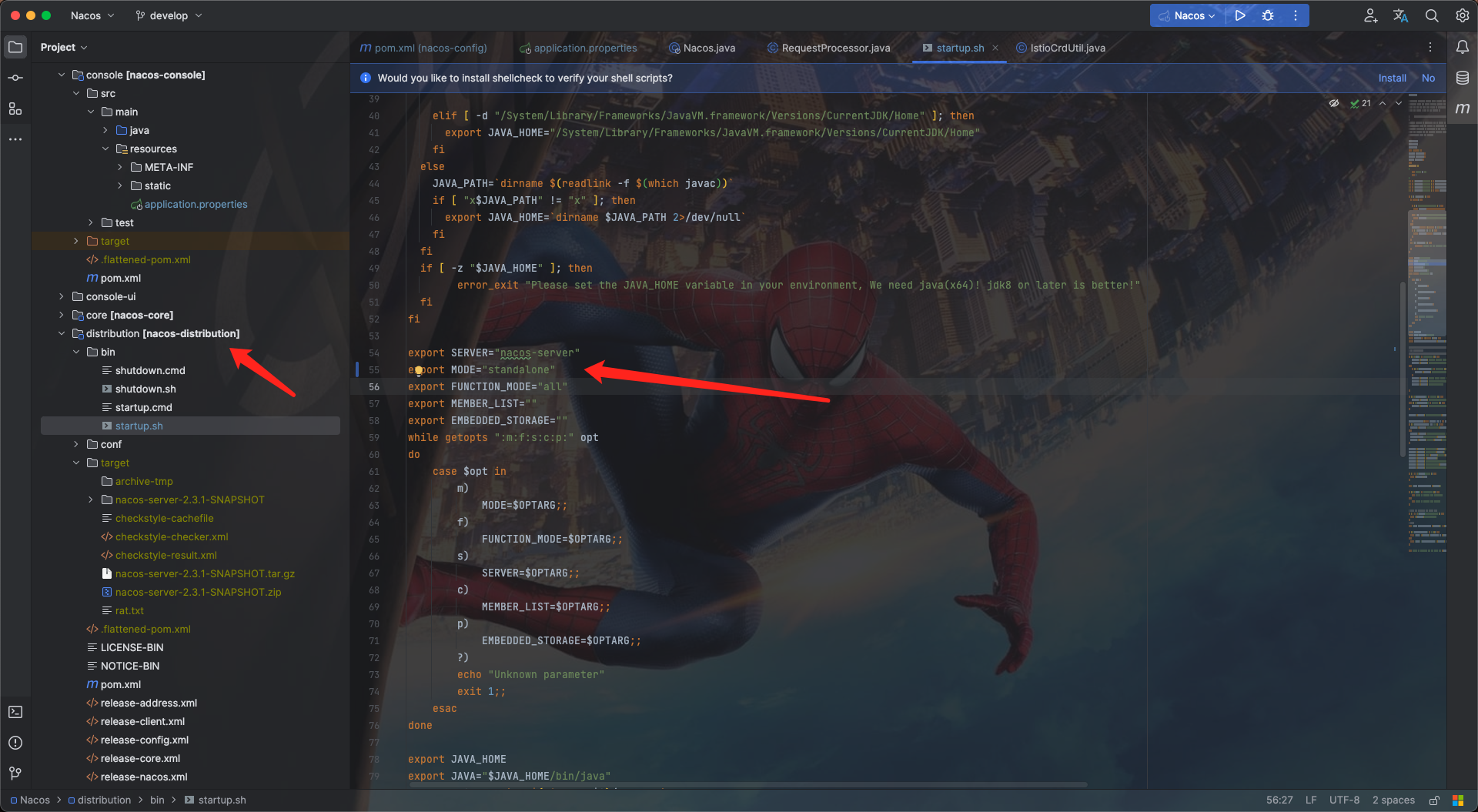Go to line via 56:27 position
Screen dimensions: 1478x812
point(1279,800)
